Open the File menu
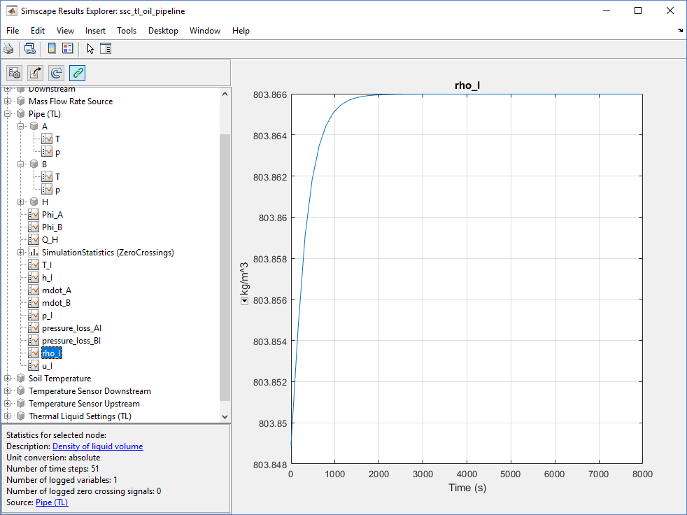Screen dimensions: 687x515 click(x=13, y=31)
